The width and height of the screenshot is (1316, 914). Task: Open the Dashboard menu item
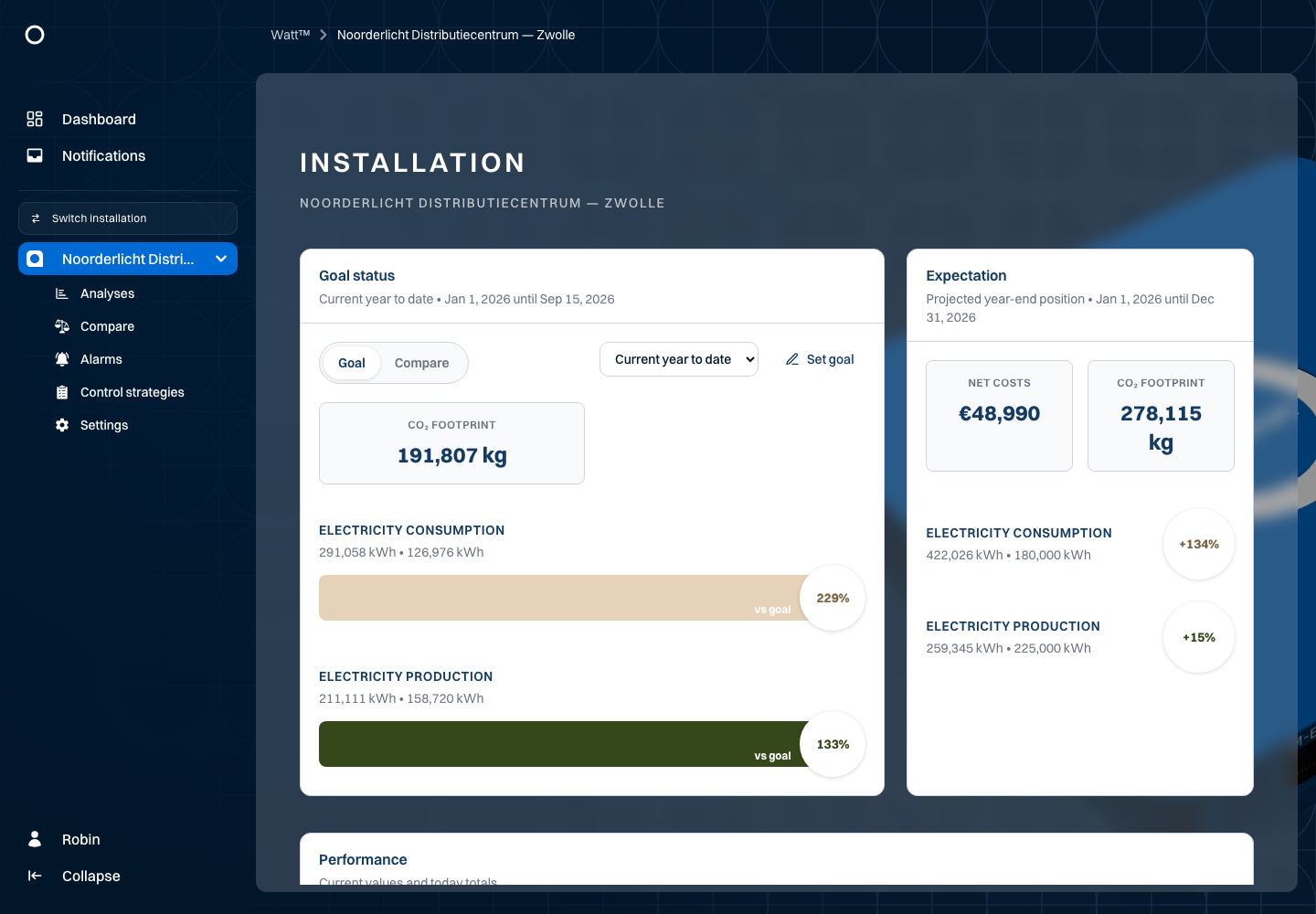click(x=128, y=119)
